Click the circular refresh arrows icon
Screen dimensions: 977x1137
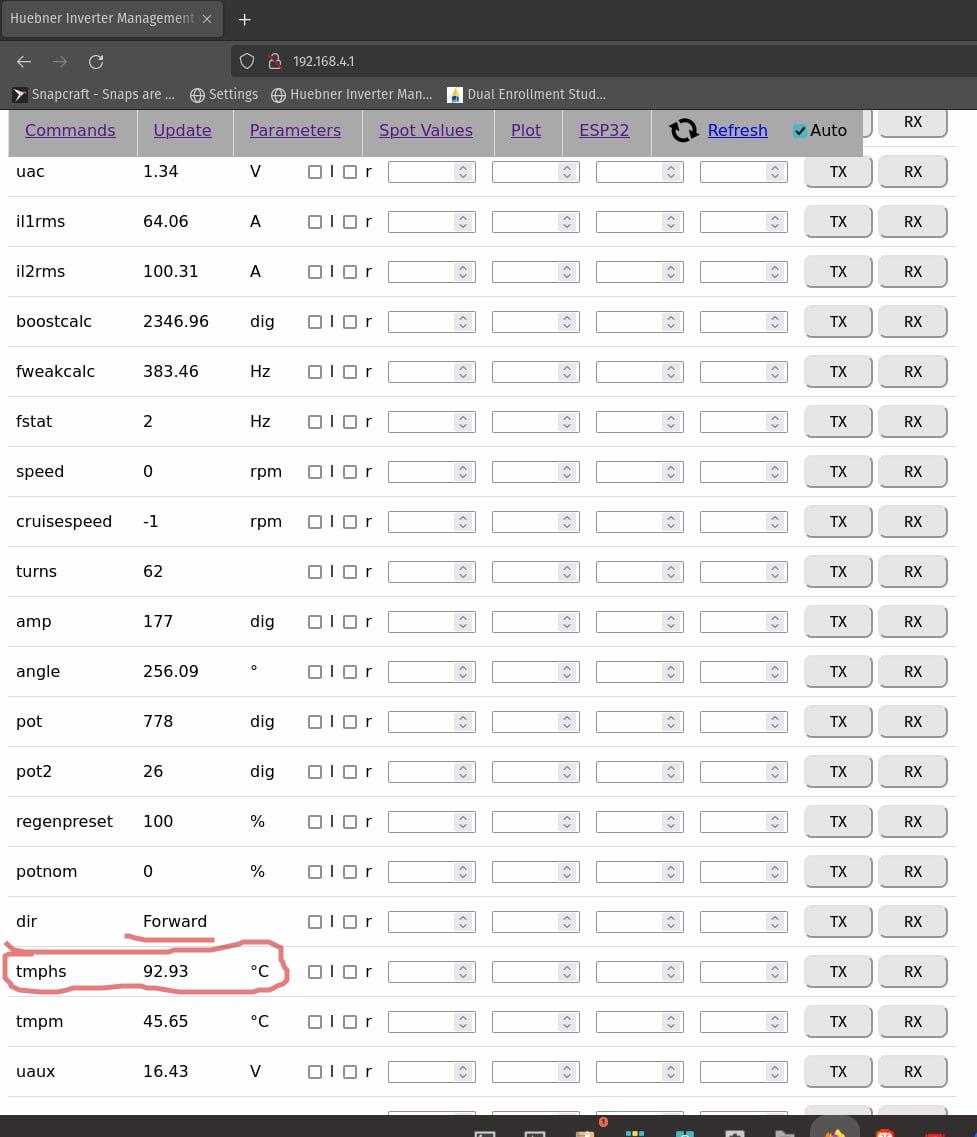pyautogui.click(x=684, y=131)
